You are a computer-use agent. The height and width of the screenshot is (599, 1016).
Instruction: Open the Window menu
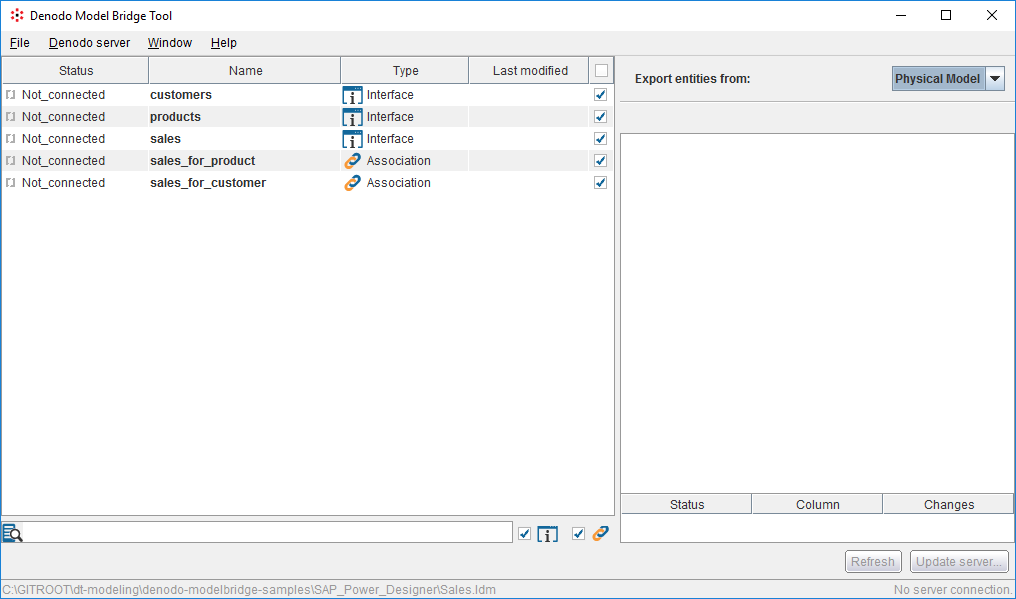click(x=170, y=43)
